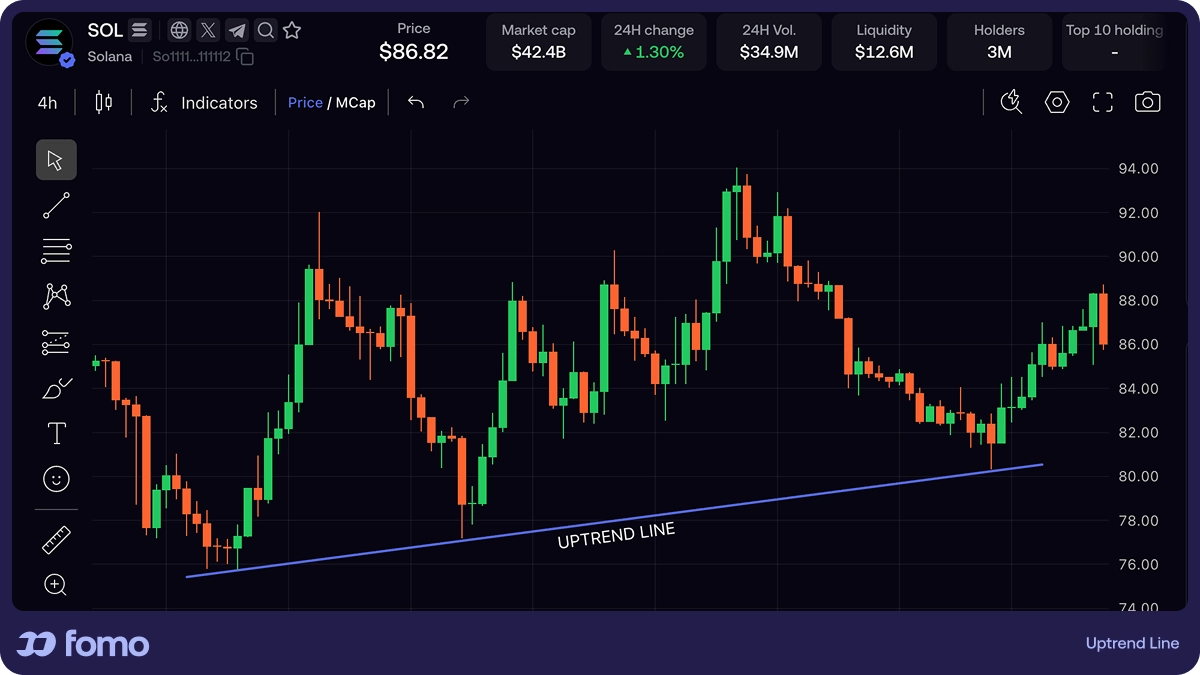
Task: Click the Top 10 holding card
Action: (x=1114, y=42)
